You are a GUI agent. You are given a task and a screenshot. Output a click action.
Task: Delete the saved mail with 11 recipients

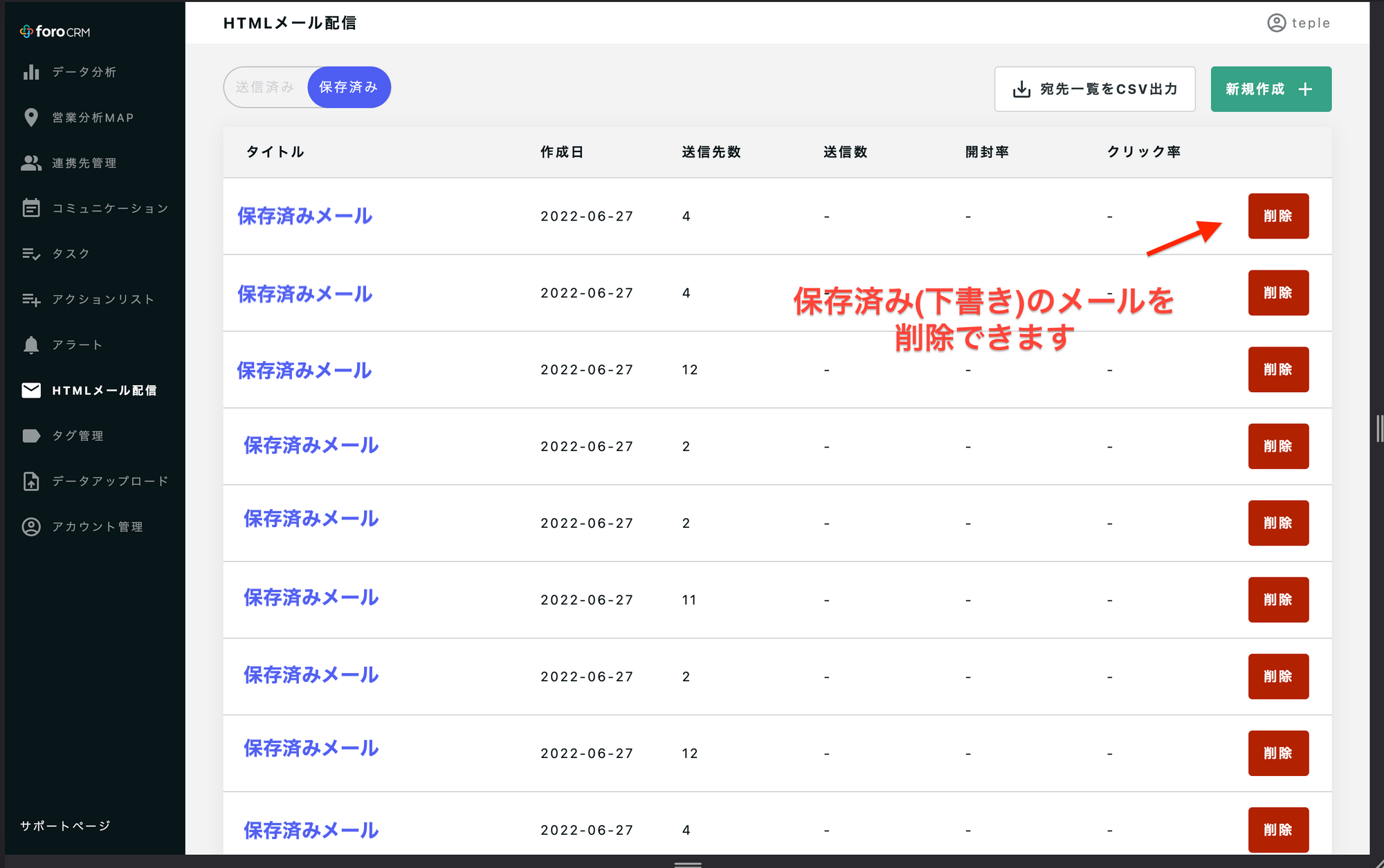pyautogui.click(x=1278, y=600)
